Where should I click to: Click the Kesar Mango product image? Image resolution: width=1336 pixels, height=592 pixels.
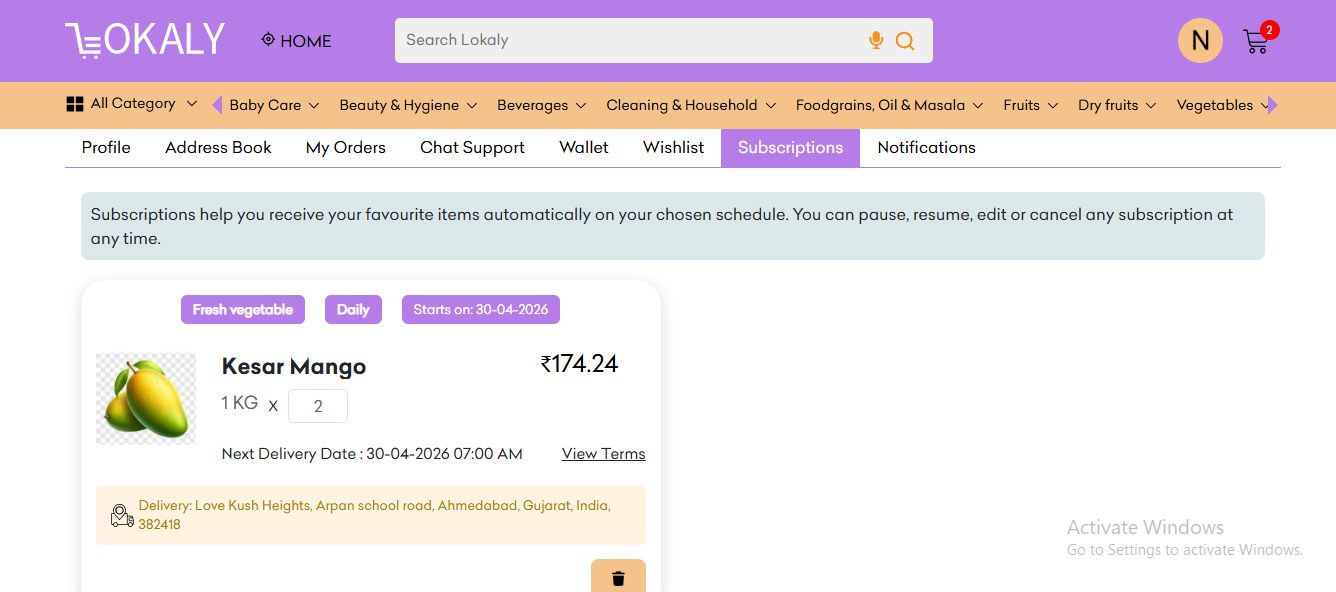click(x=146, y=398)
